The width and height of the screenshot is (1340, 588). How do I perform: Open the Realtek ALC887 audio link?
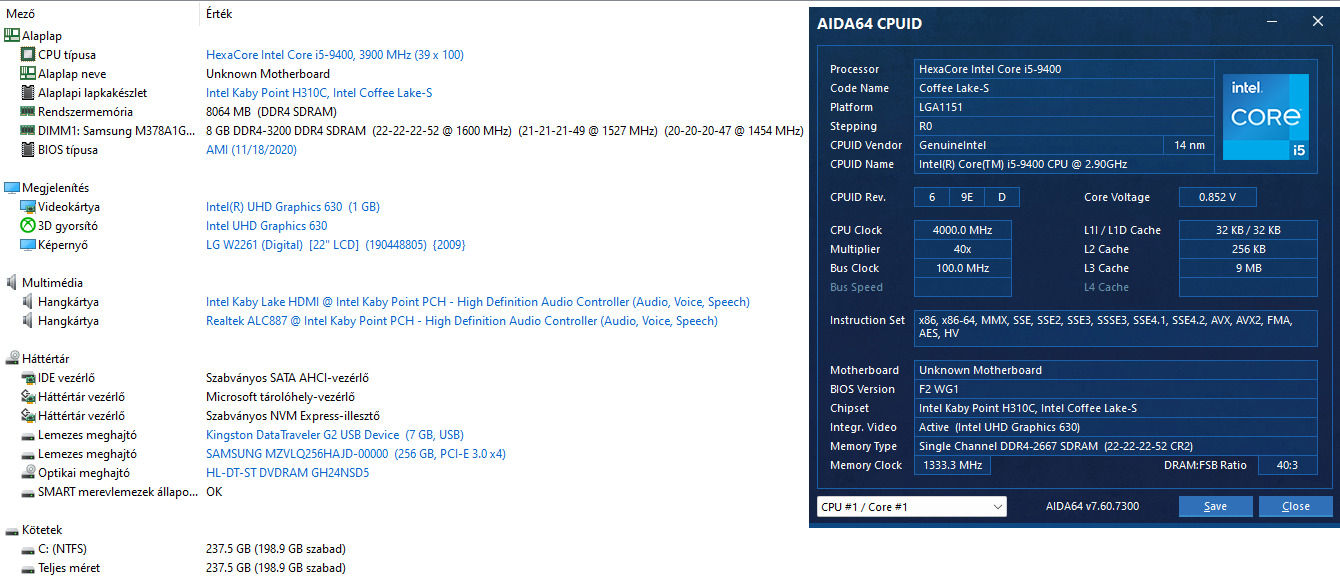tap(462, 321)
